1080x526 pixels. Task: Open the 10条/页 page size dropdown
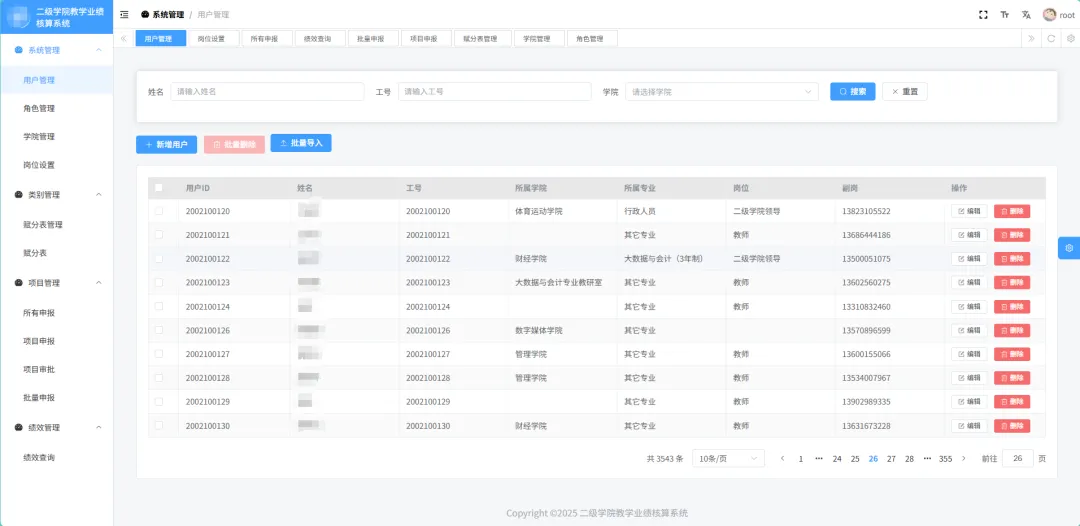coord(728,459)
